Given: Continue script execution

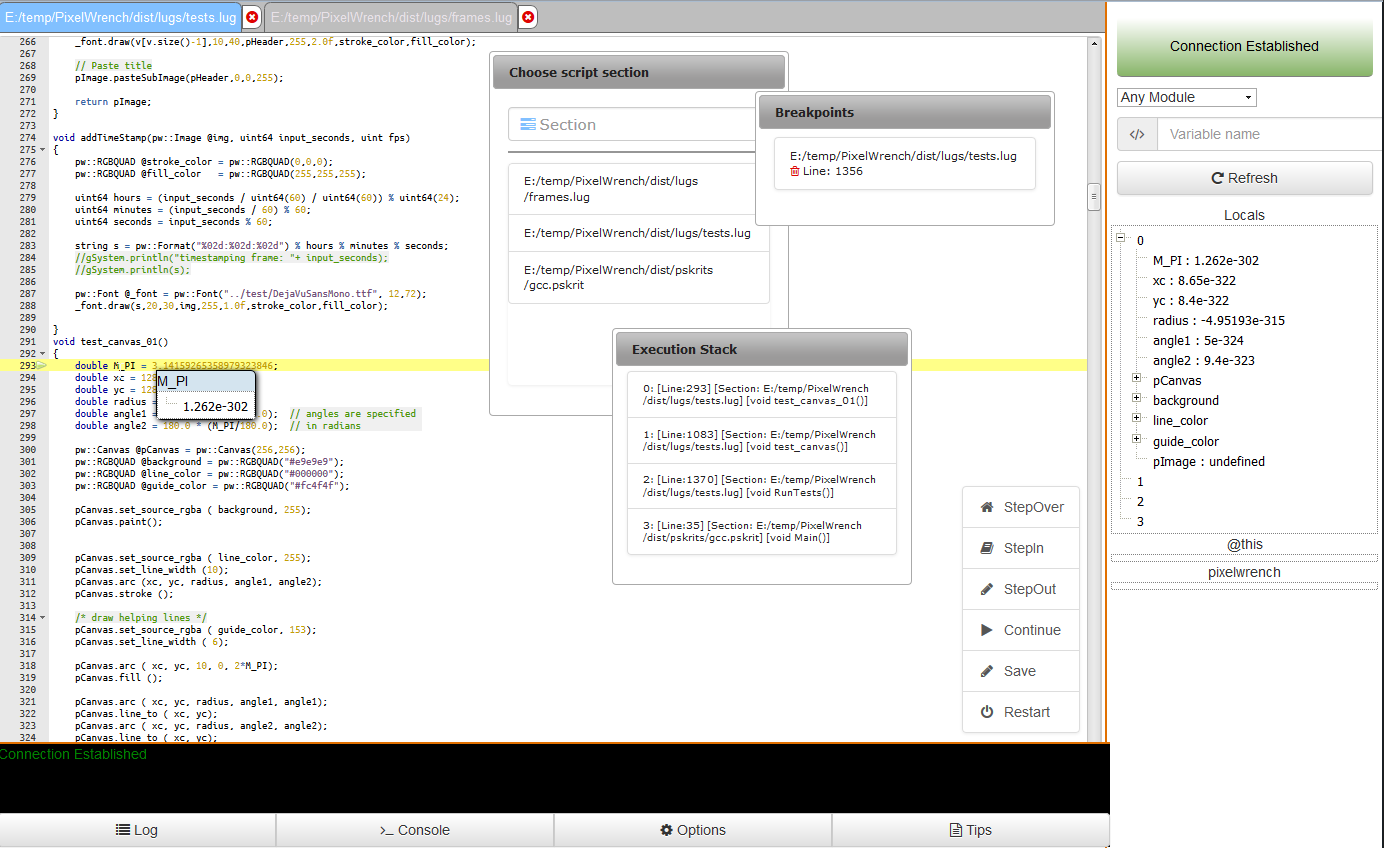Looking at the screenshot, I should [1020, 630].
